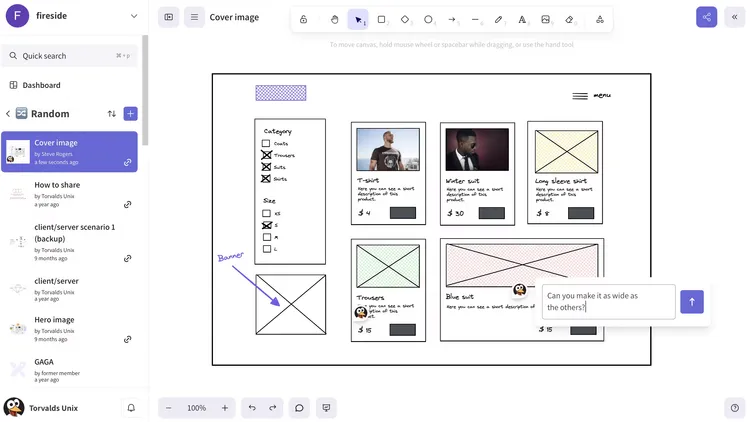Open the How to share scene
This screenshot has width=750, height=422.
pyautogui.click(x=70, y=194)
